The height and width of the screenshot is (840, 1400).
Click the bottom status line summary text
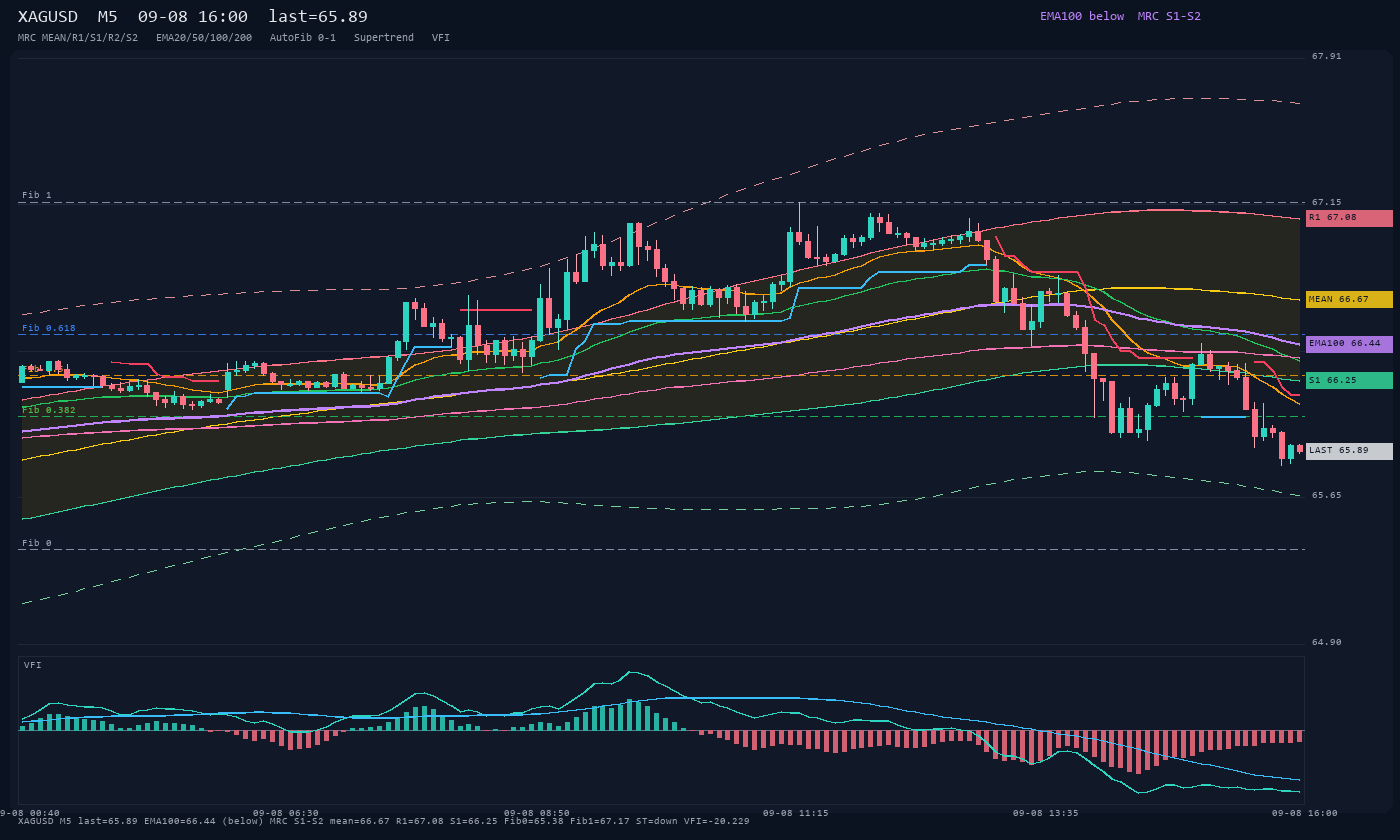pyautogui.click(x=384, y=821)
